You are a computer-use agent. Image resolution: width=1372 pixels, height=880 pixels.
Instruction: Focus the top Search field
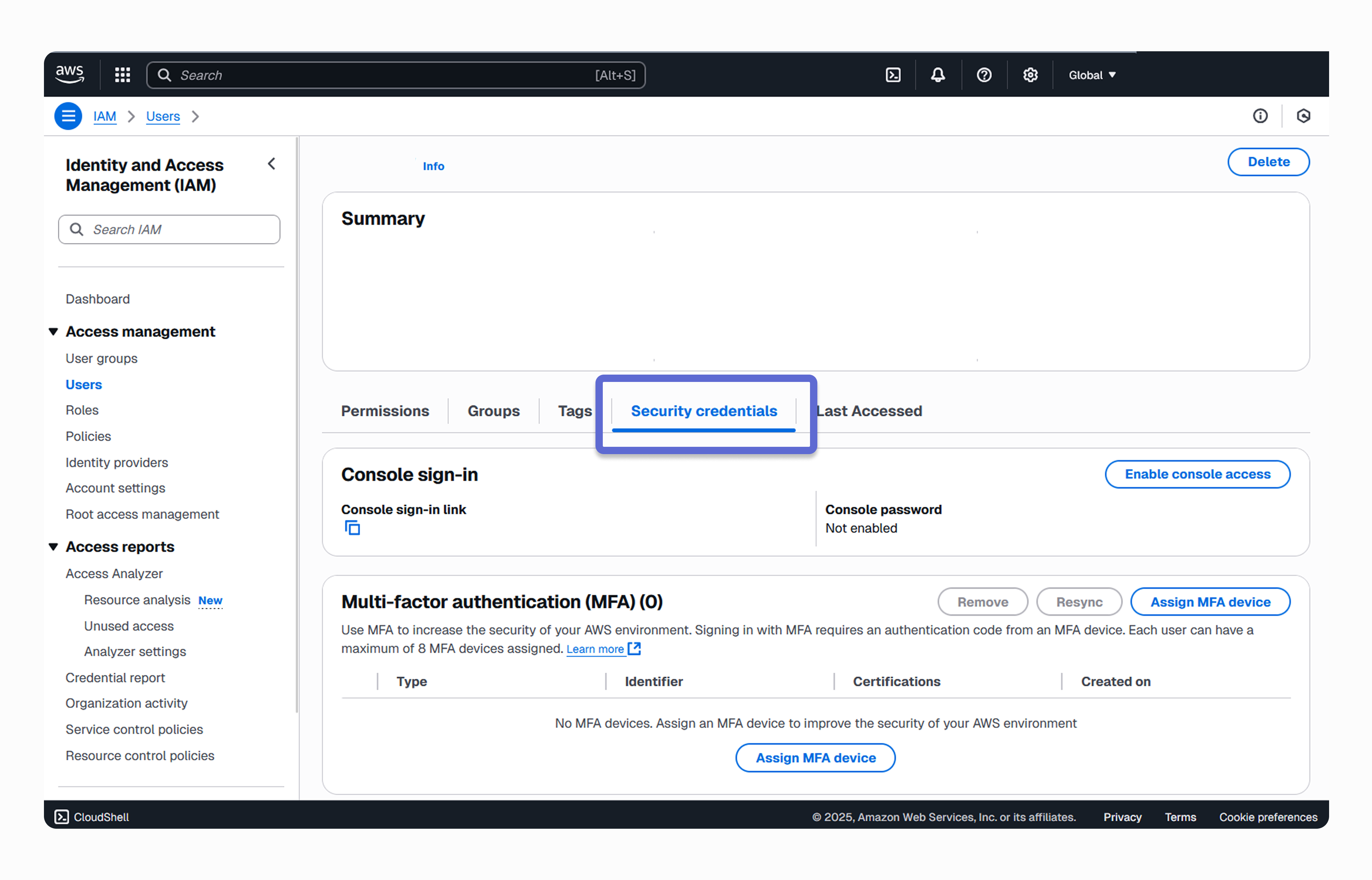pyautogui.click(x=396, y=75)
